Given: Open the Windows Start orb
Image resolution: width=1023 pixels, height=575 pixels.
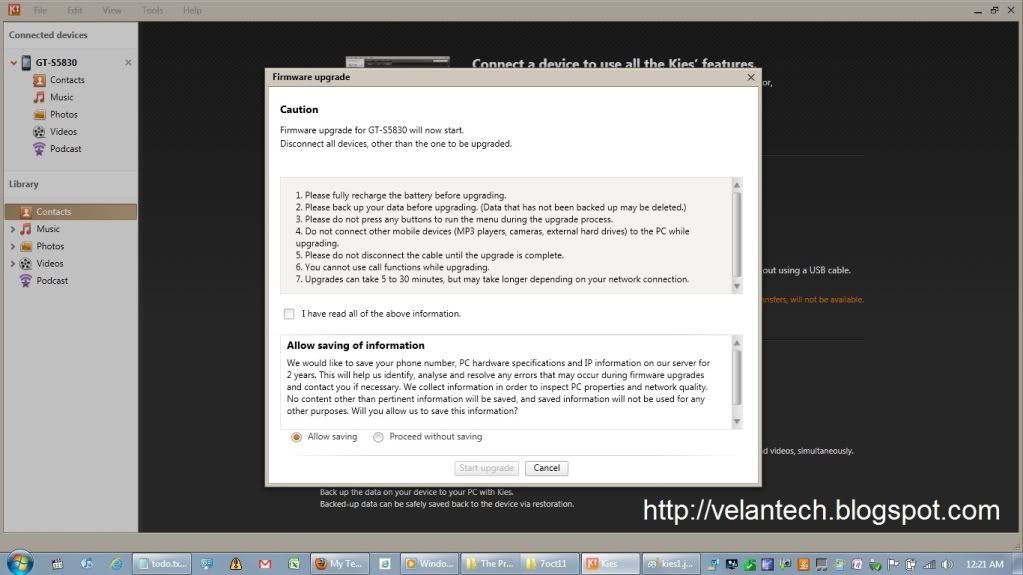Looking at the screenshot, I should (20, 563).
